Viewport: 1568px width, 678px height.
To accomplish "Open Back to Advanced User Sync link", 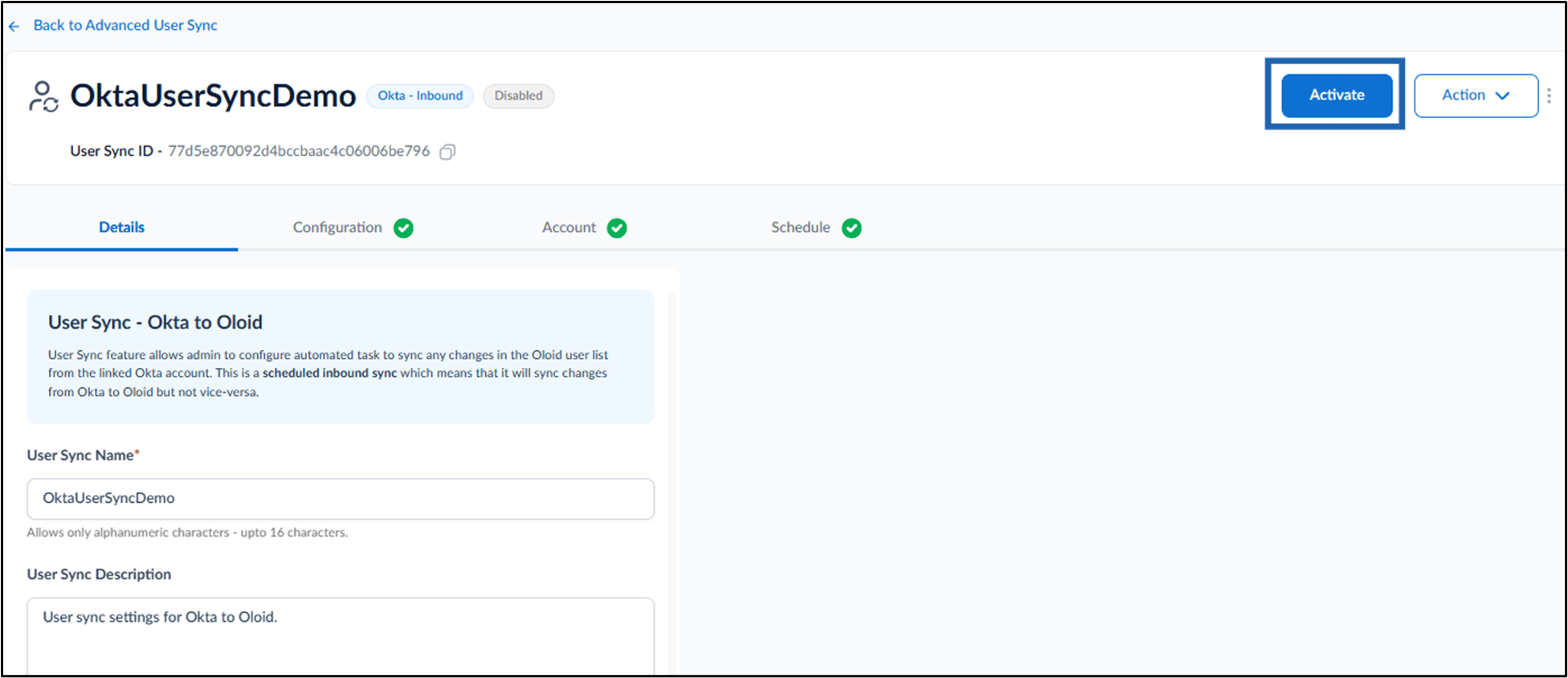I will coord(125,25).
